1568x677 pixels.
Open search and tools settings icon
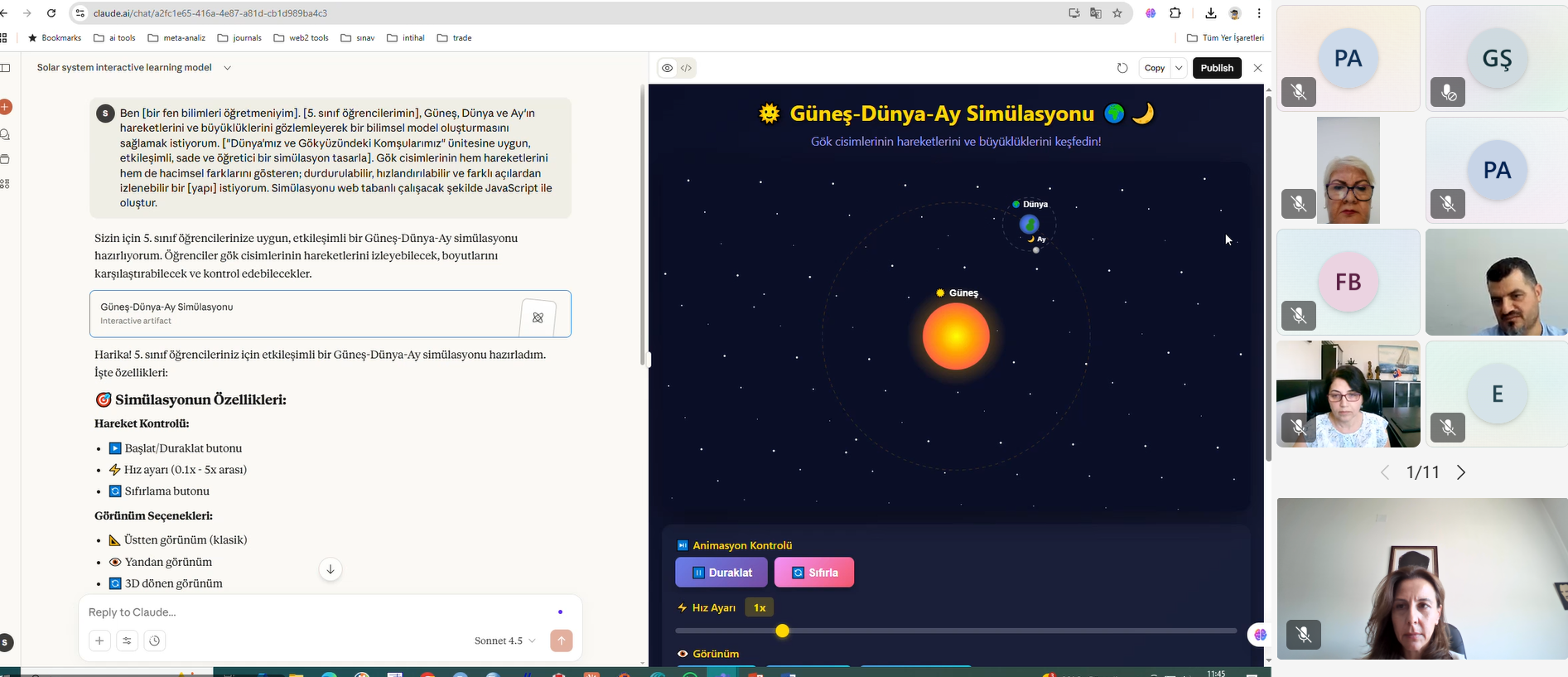click(x=127, y=641)
